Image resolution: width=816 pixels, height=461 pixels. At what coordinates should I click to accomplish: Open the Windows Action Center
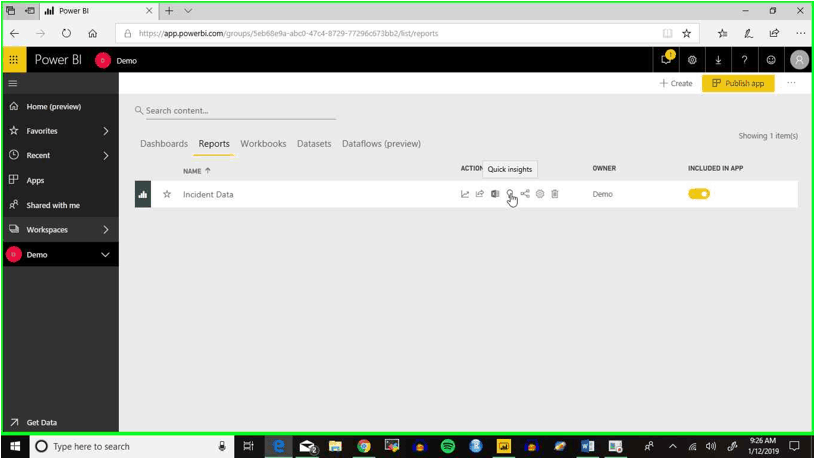click(x=794, y=446)
